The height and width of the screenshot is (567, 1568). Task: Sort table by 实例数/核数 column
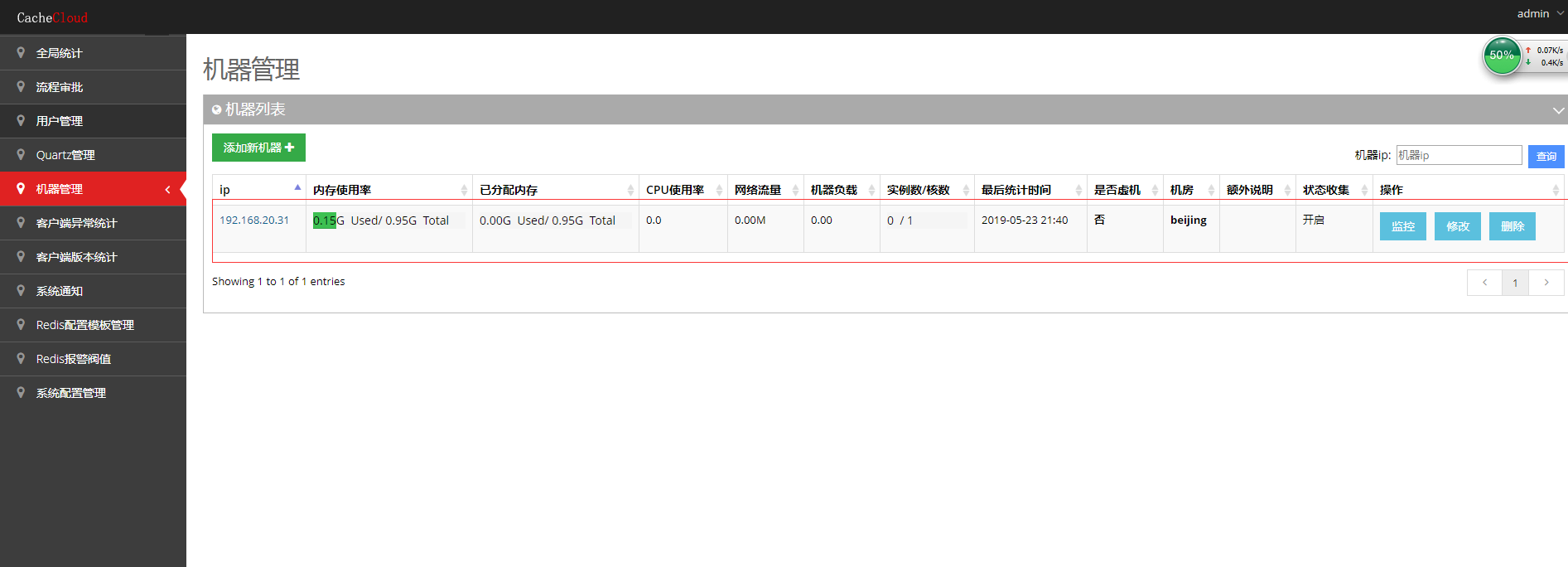pos(928,190)
